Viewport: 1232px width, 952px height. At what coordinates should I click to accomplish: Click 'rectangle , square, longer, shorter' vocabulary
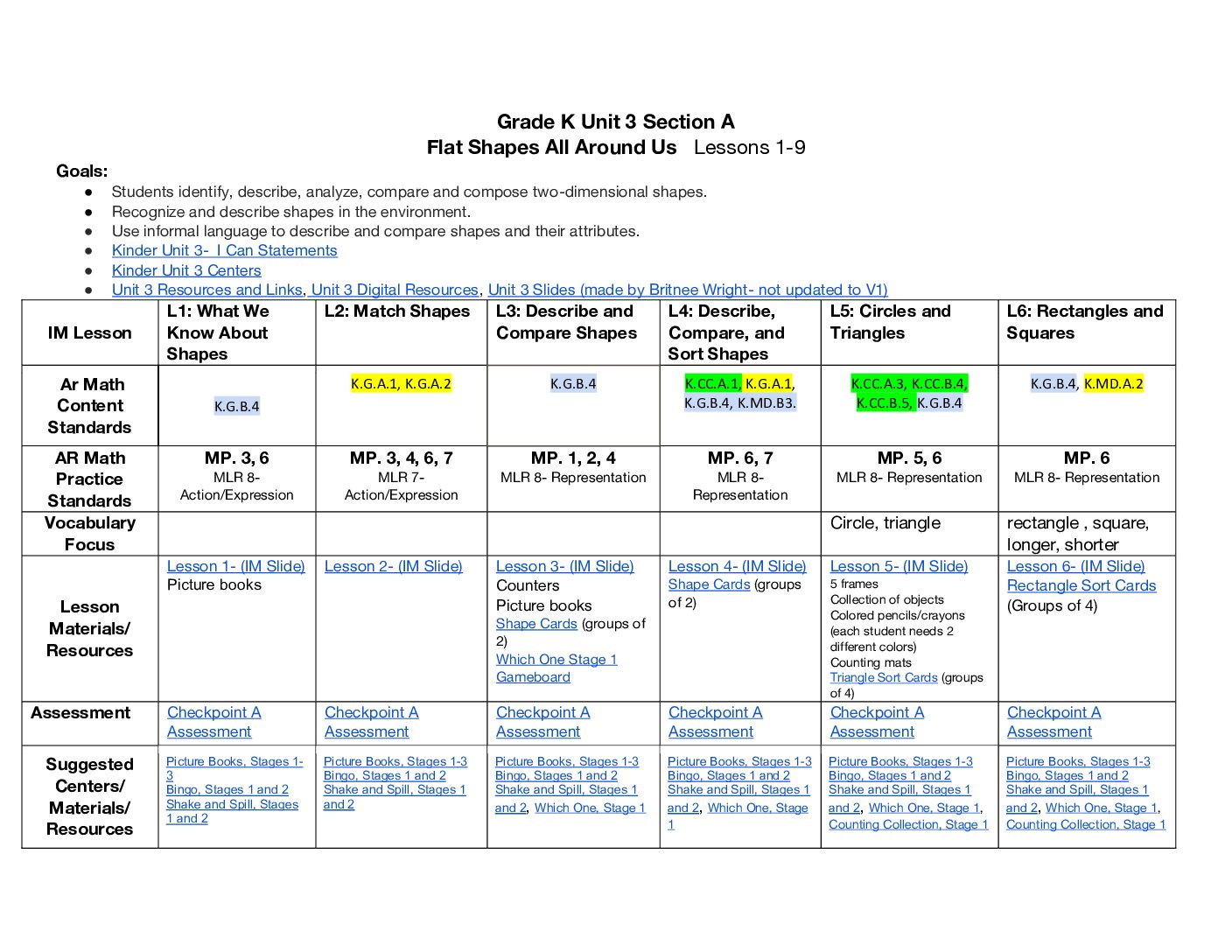click(x=1078, y=533)
